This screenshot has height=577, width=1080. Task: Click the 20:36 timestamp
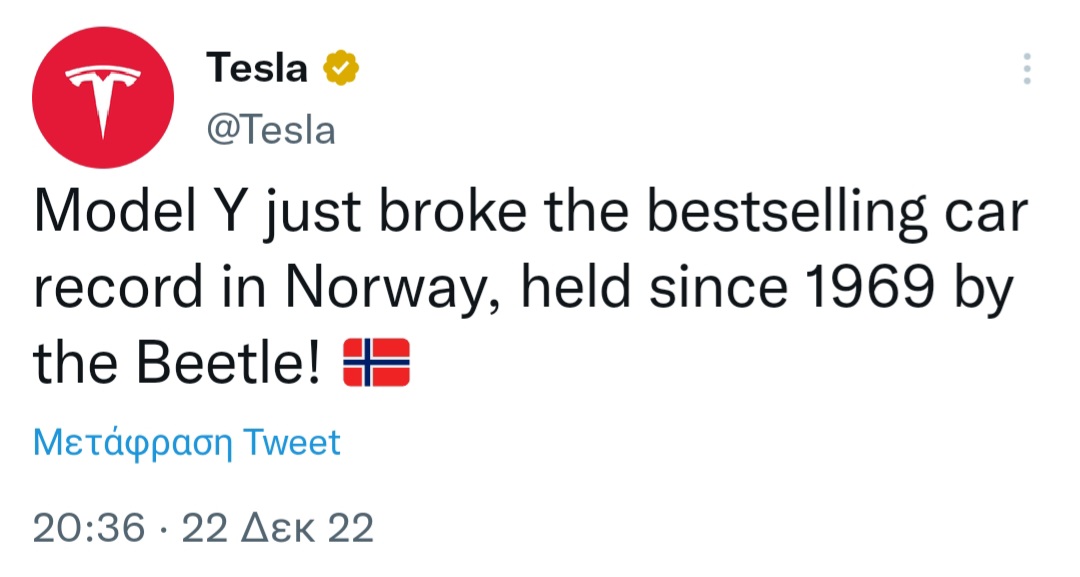(x=89, y=527)
